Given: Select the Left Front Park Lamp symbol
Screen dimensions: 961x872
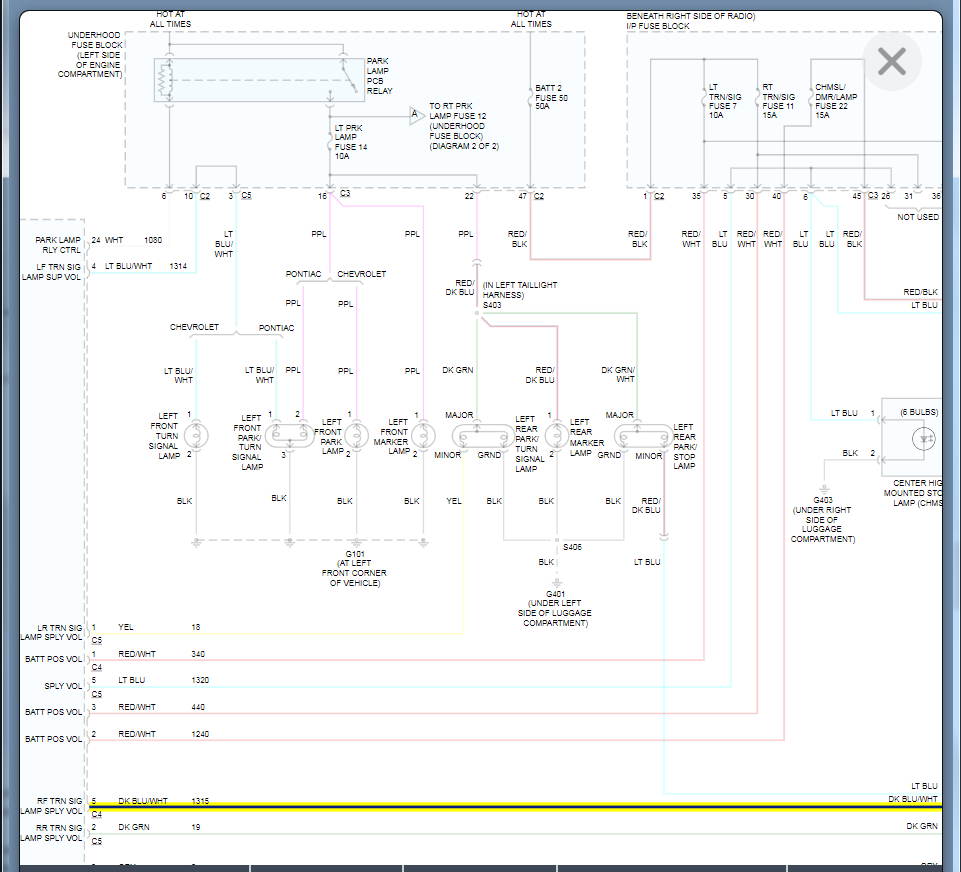Looking at the screenshot, I should (356, 435).
